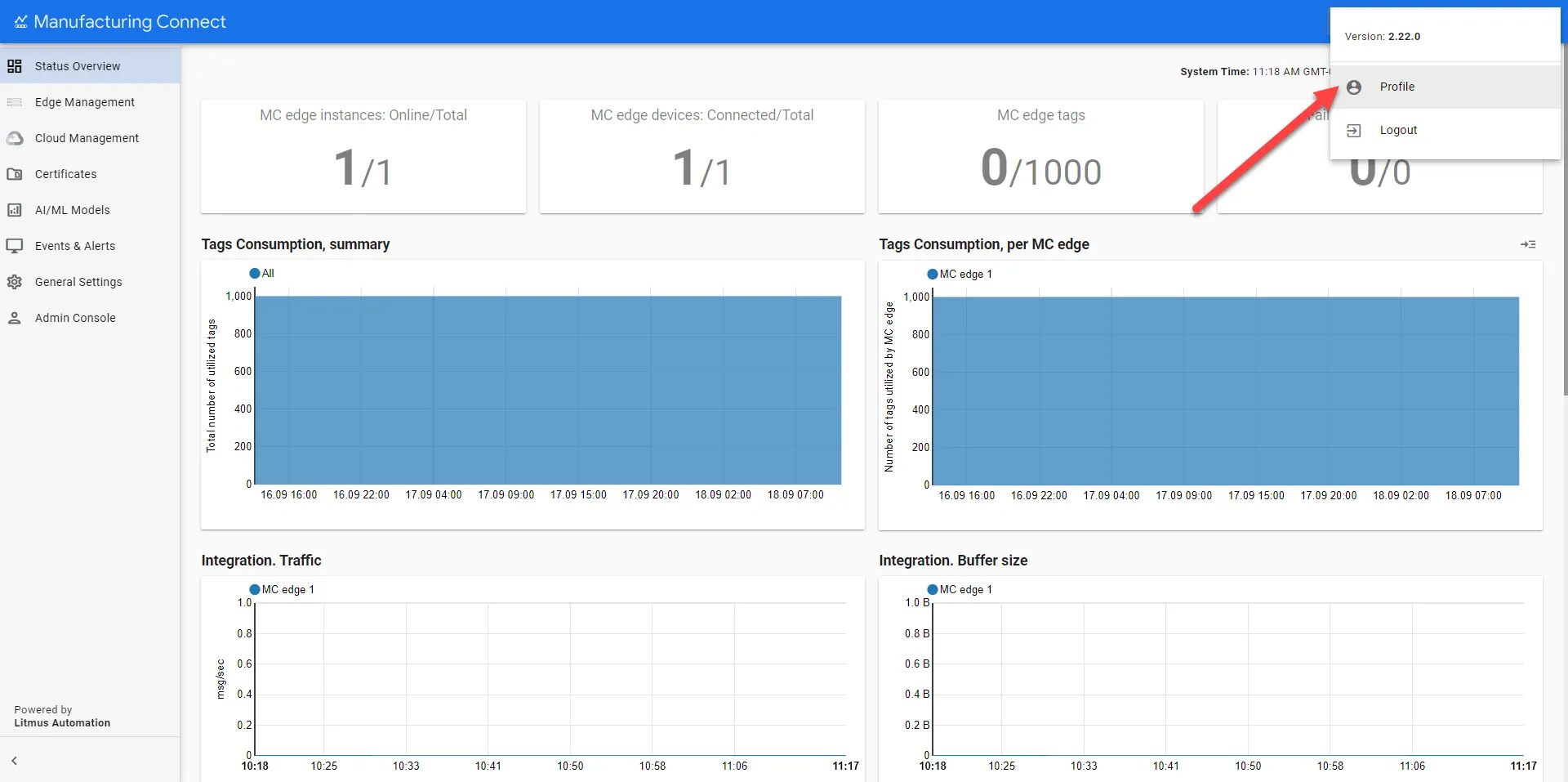This screenshot has width=1568, height=782.
Task: Click the Events & Alerts monitor icon
Action: (15, 246)
